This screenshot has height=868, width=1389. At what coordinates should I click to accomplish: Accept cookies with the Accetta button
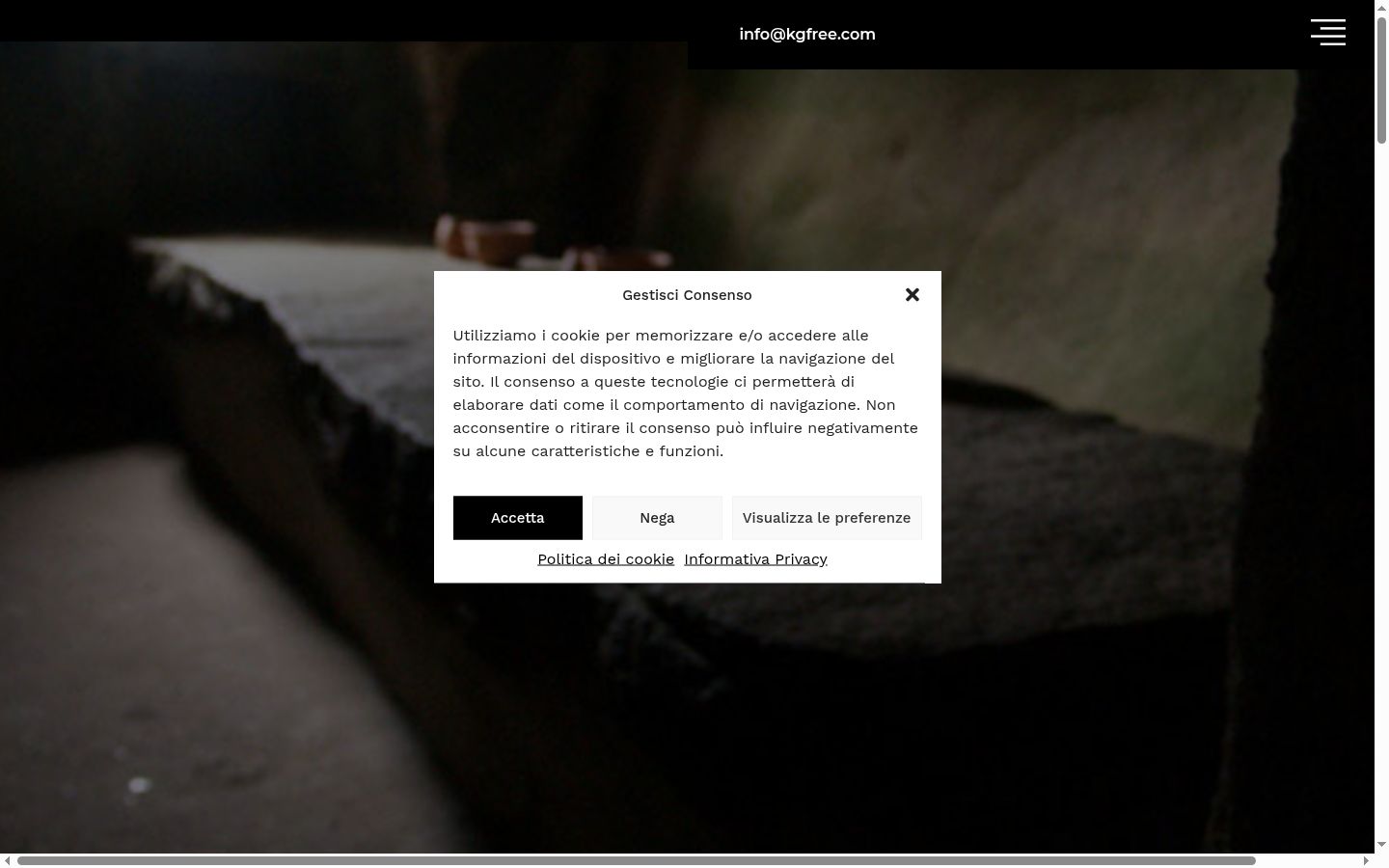click(x=518, y=518)
